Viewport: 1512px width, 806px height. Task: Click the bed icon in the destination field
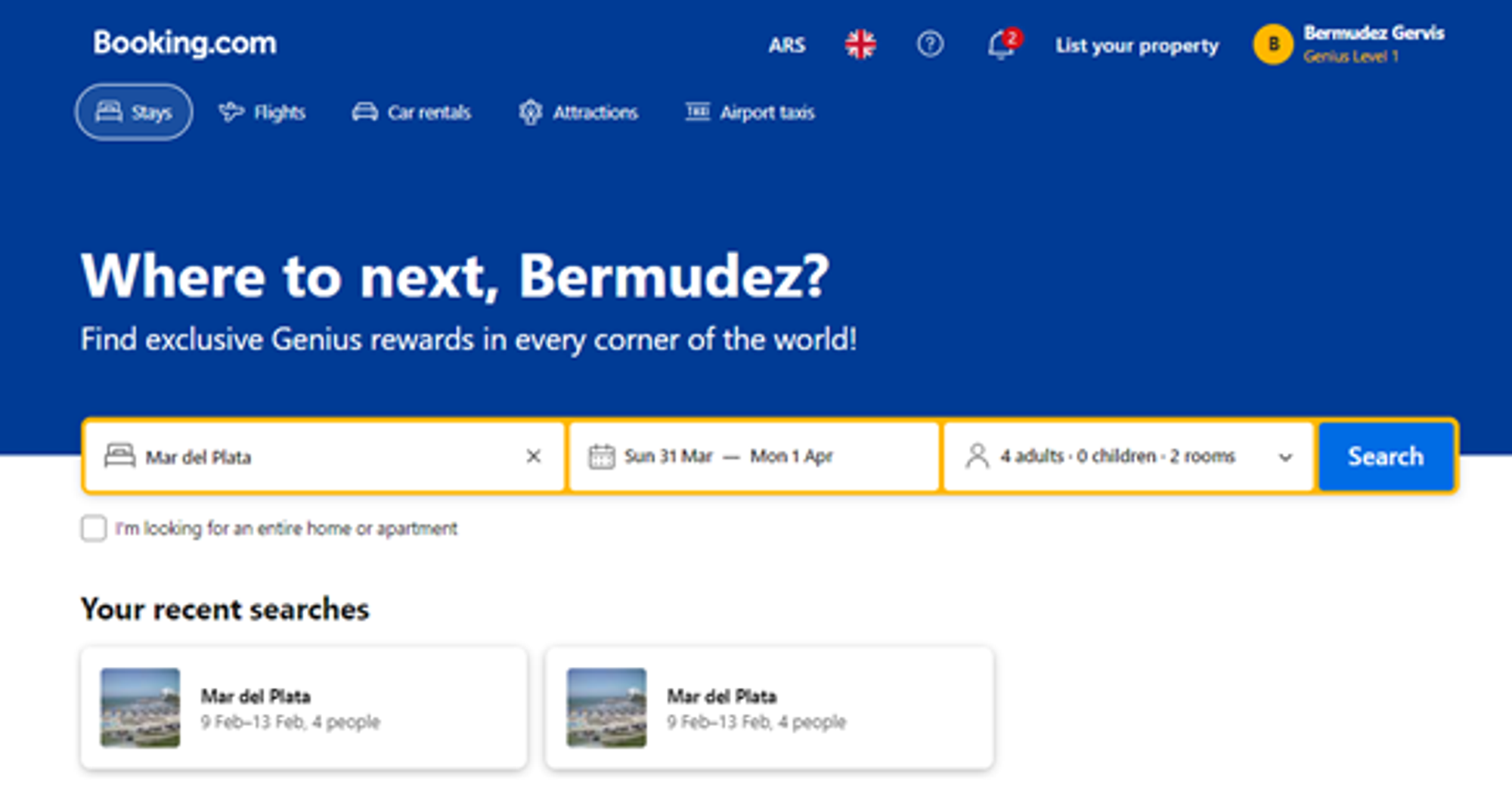coord(119,456)
